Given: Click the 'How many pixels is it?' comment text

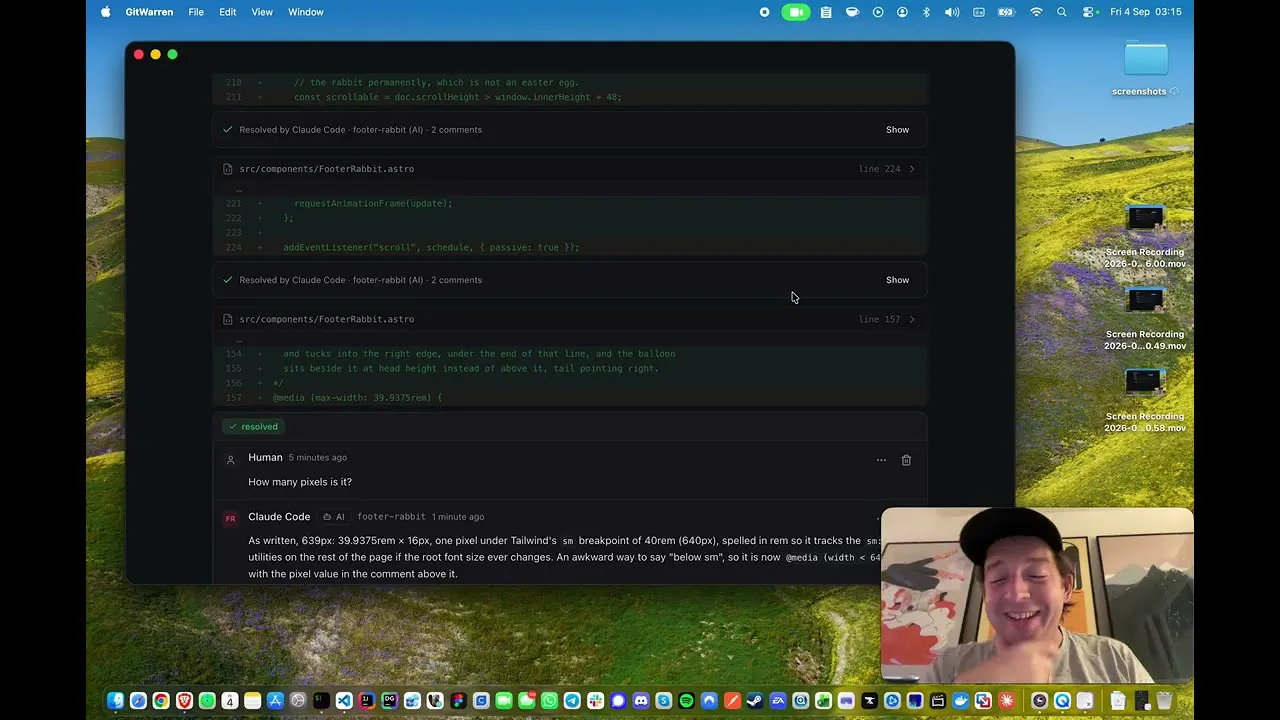Looking at the screenshot, I should 300,482.
